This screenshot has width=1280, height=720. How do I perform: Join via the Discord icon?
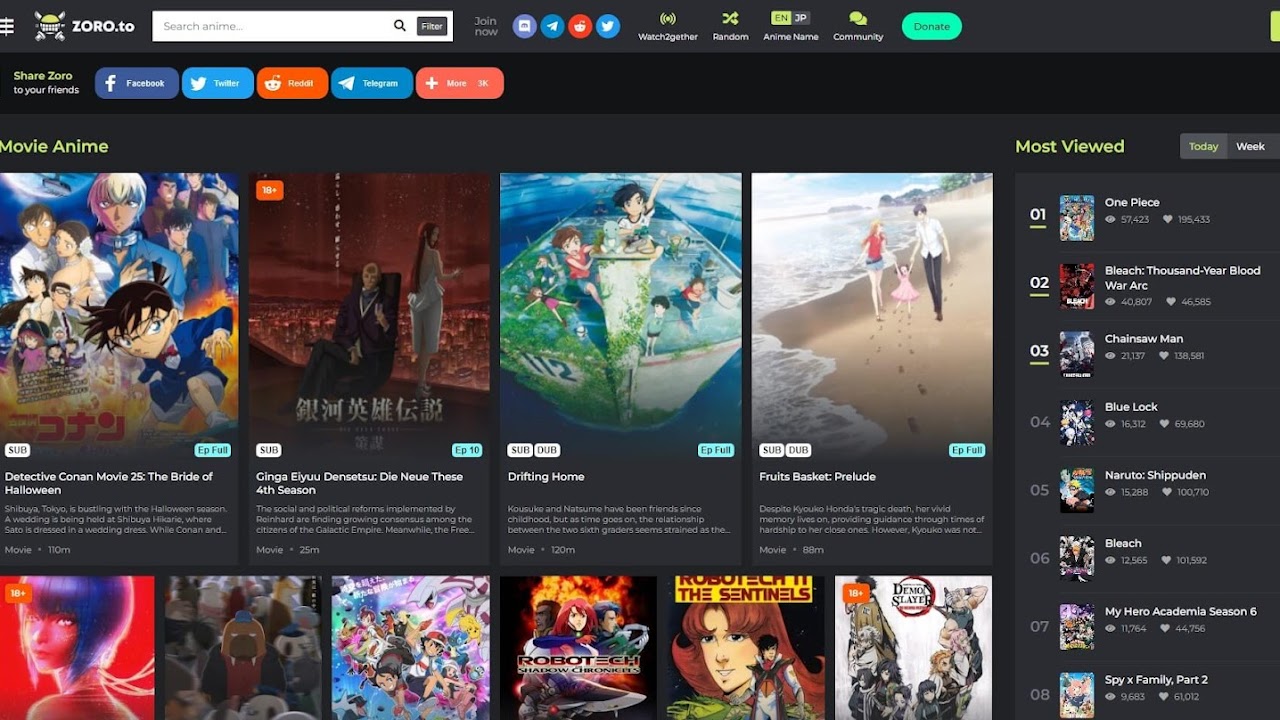pyautogui.click(x=524, y=26)
